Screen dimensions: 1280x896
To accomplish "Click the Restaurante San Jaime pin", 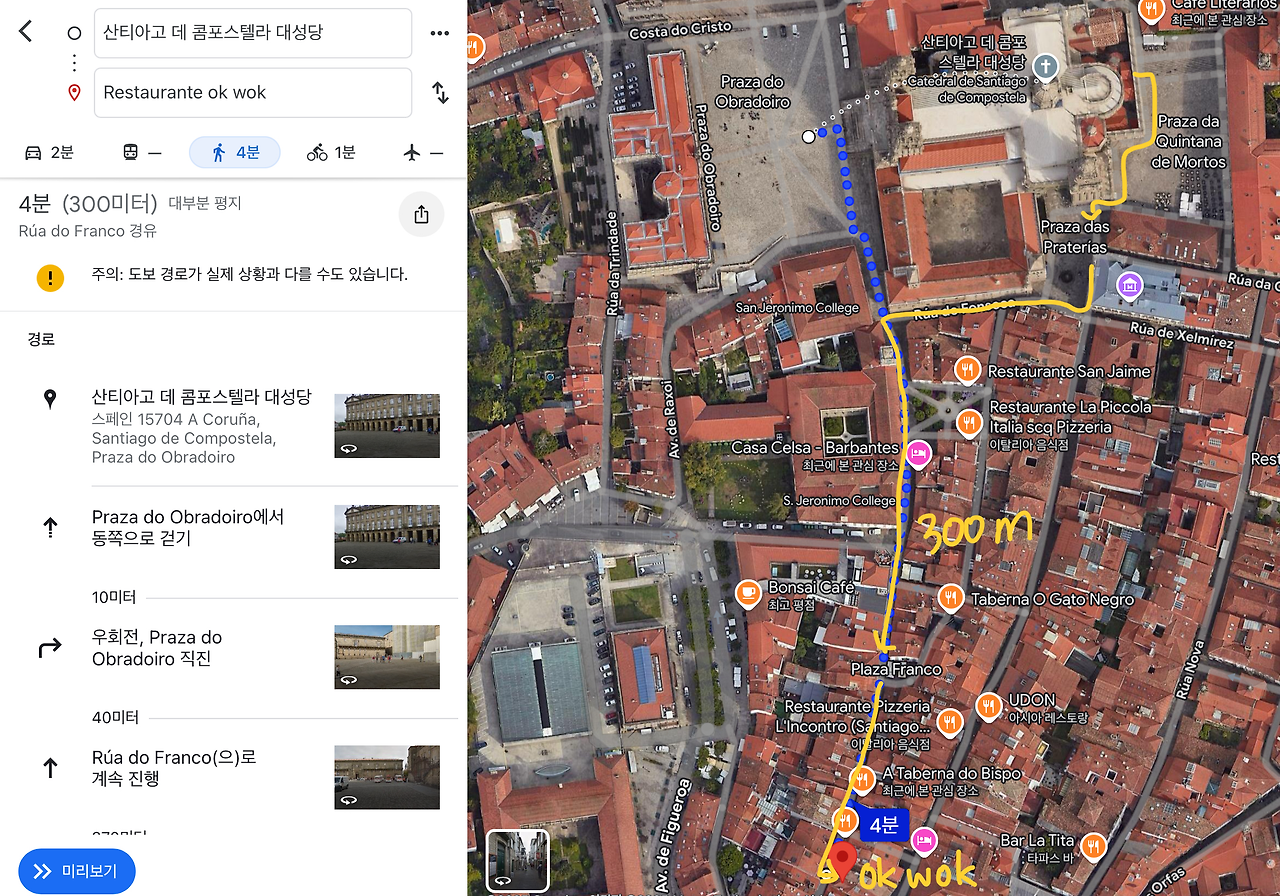I will pyautogui.click(x=966, y=371).
